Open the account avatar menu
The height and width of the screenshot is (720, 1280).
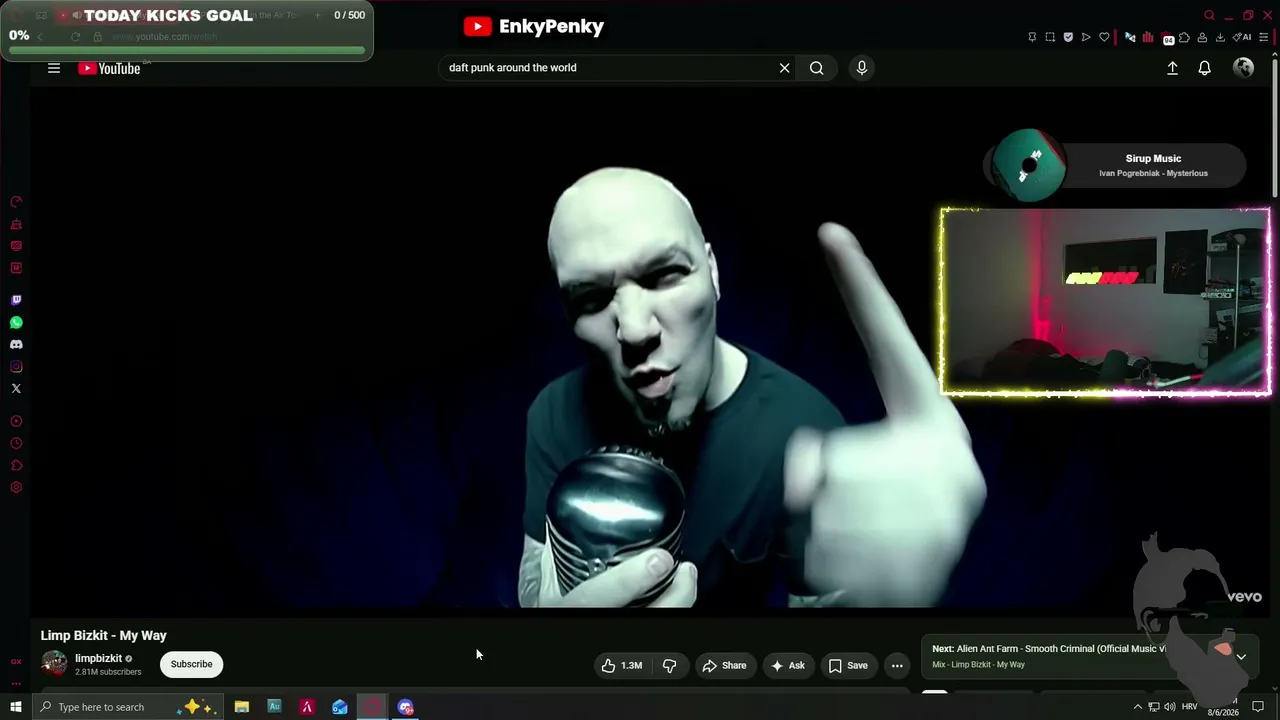click(x=1244, y=68)
